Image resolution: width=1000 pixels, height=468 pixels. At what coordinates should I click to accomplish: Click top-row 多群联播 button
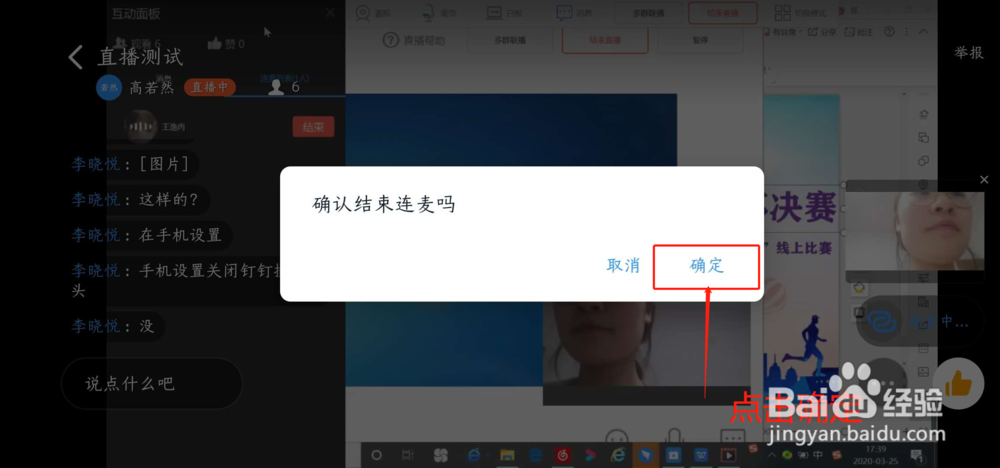(649, 13)
